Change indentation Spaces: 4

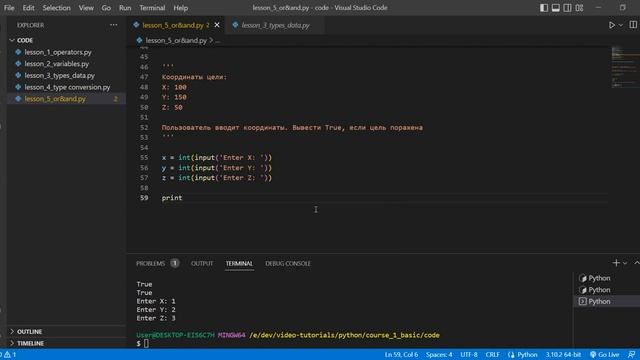tap(439, 355)
